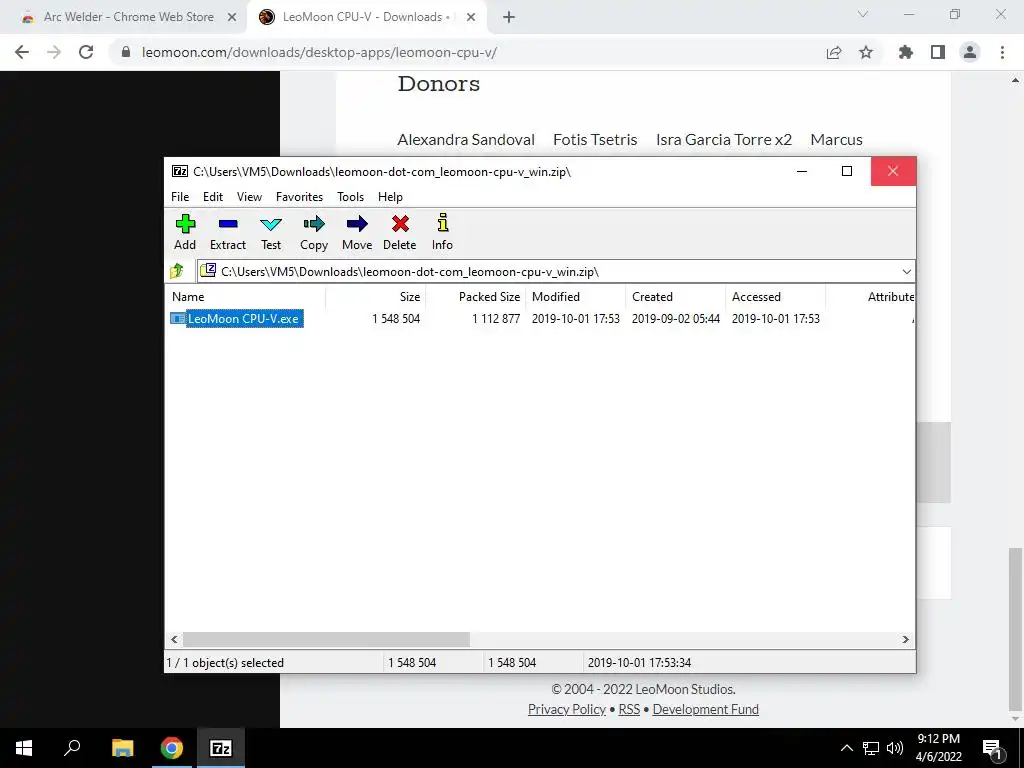The image size is (1024, 768).
Task: Open taskbar Search
Action: [x=72, y=748]
